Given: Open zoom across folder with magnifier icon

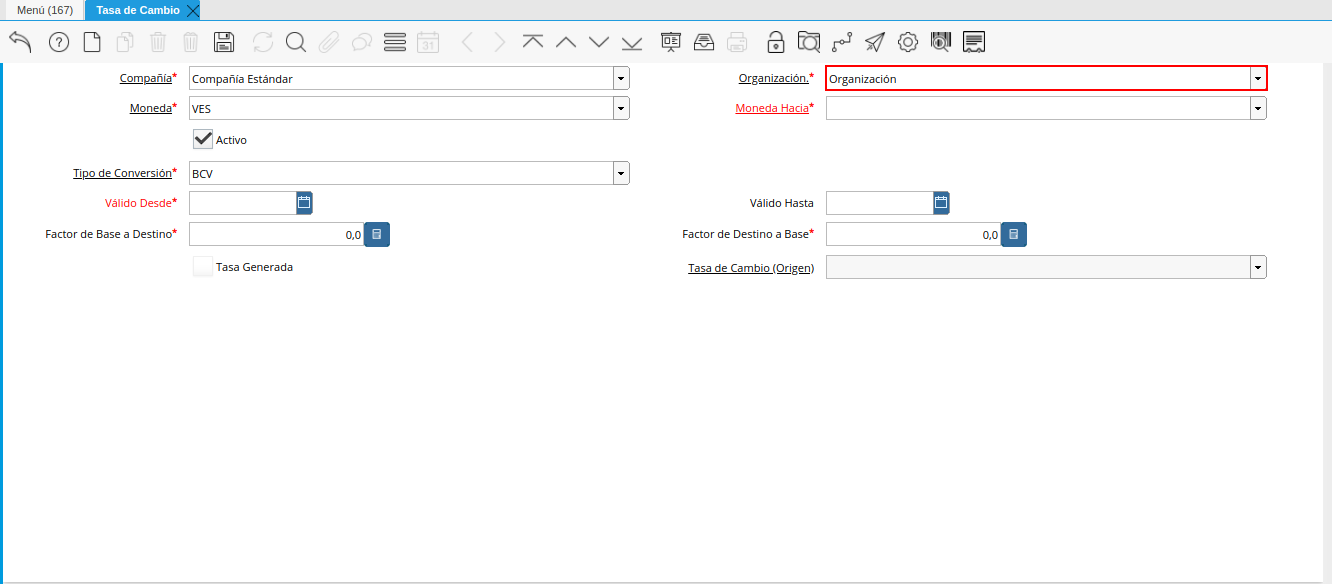Looking at the screenshot, I should (x=809, y=42).
